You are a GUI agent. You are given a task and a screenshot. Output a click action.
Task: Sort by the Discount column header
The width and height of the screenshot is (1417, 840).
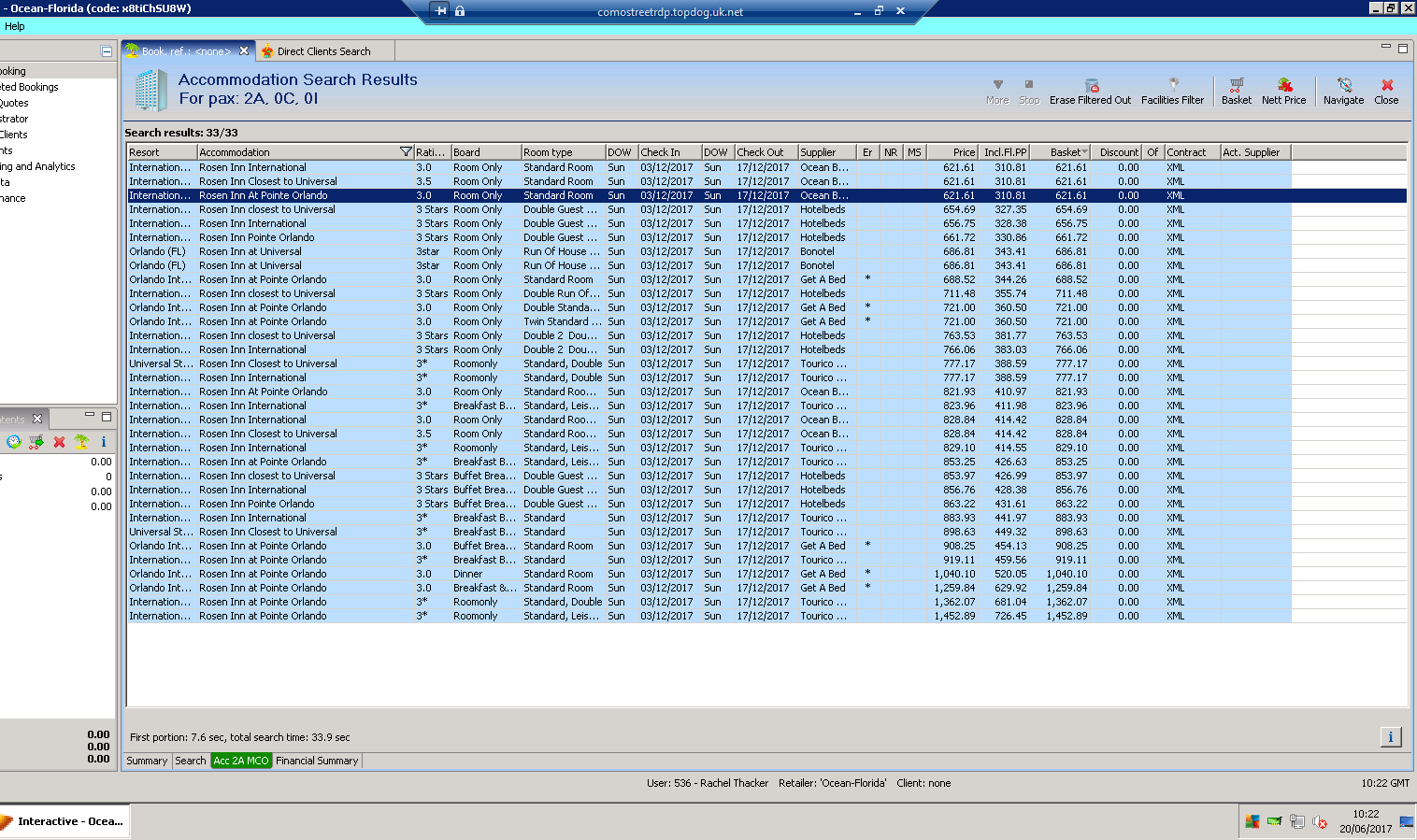click(1118, 152)
